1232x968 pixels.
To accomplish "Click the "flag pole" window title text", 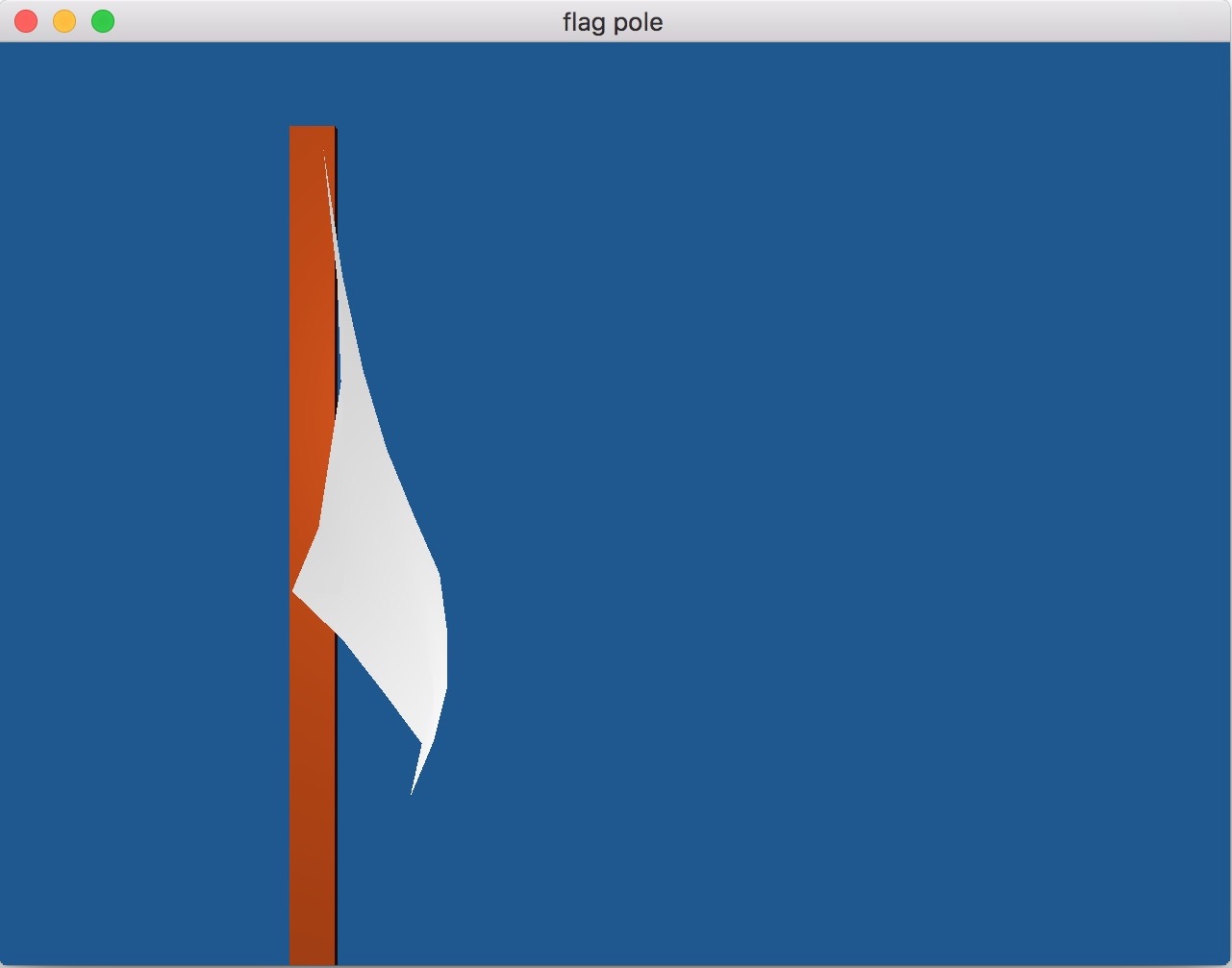I will click(613, 22).
